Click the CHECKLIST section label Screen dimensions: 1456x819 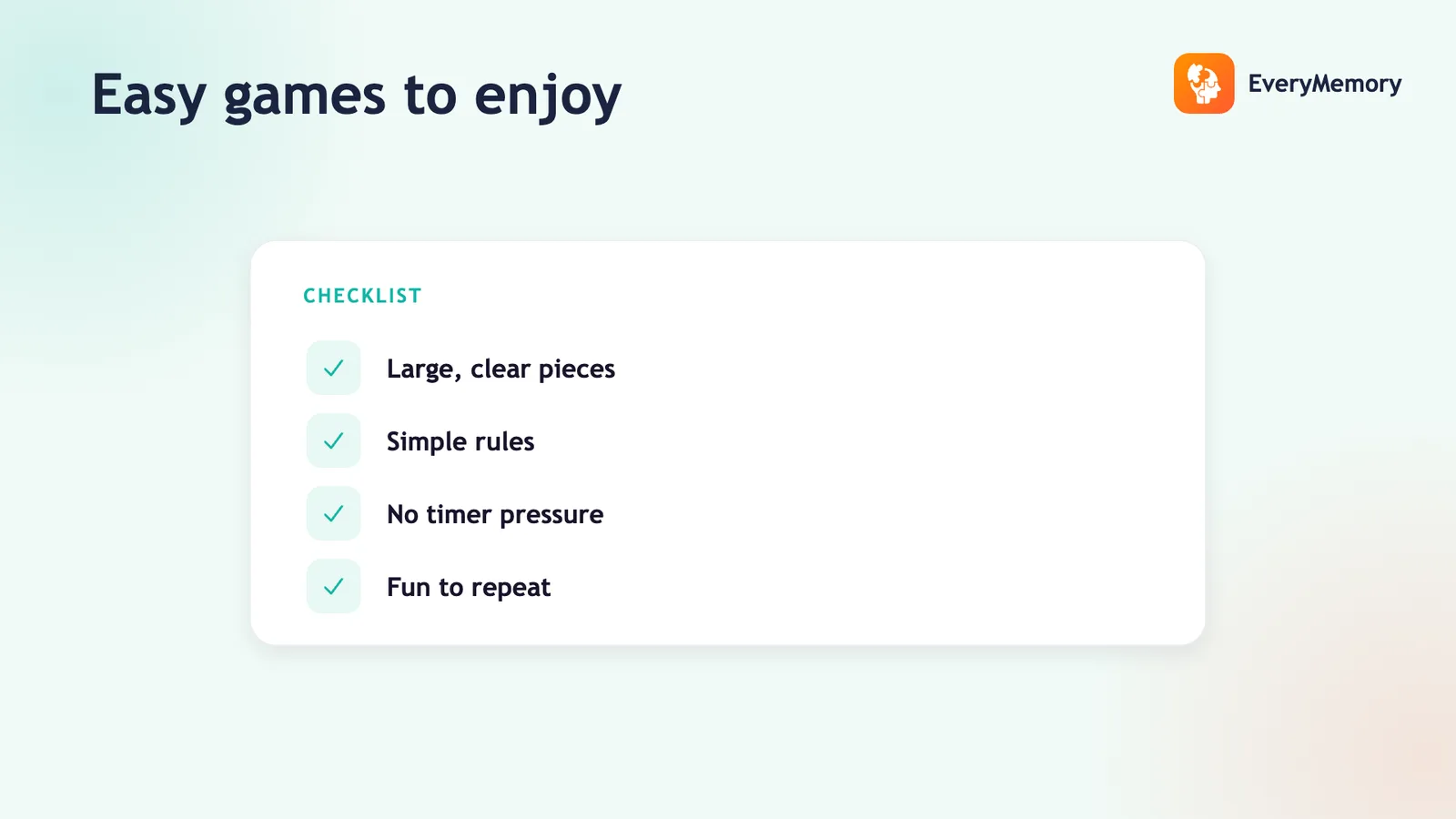click(x=362, y=296)
